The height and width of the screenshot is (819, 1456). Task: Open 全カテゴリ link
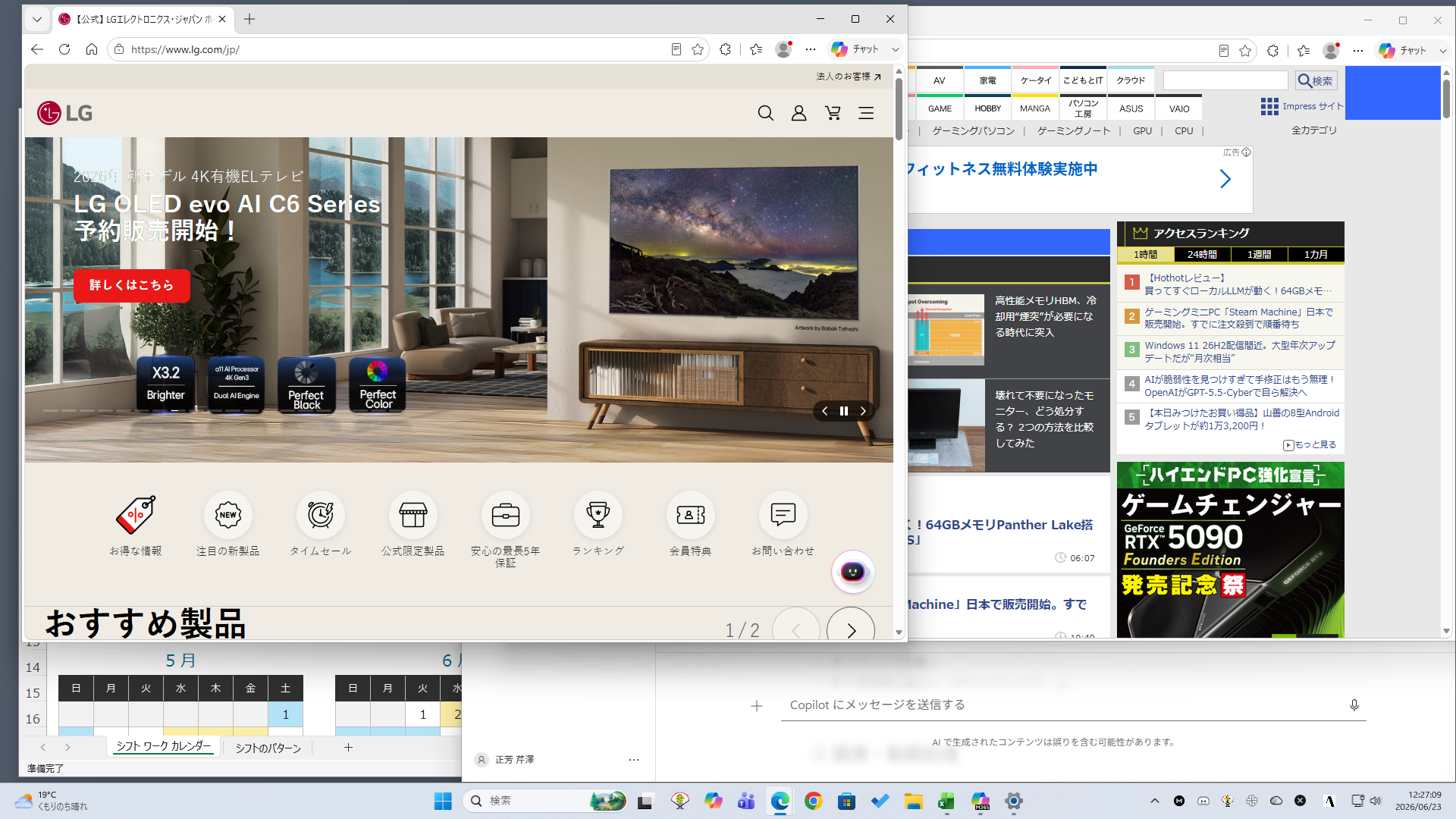(1314, 130)
